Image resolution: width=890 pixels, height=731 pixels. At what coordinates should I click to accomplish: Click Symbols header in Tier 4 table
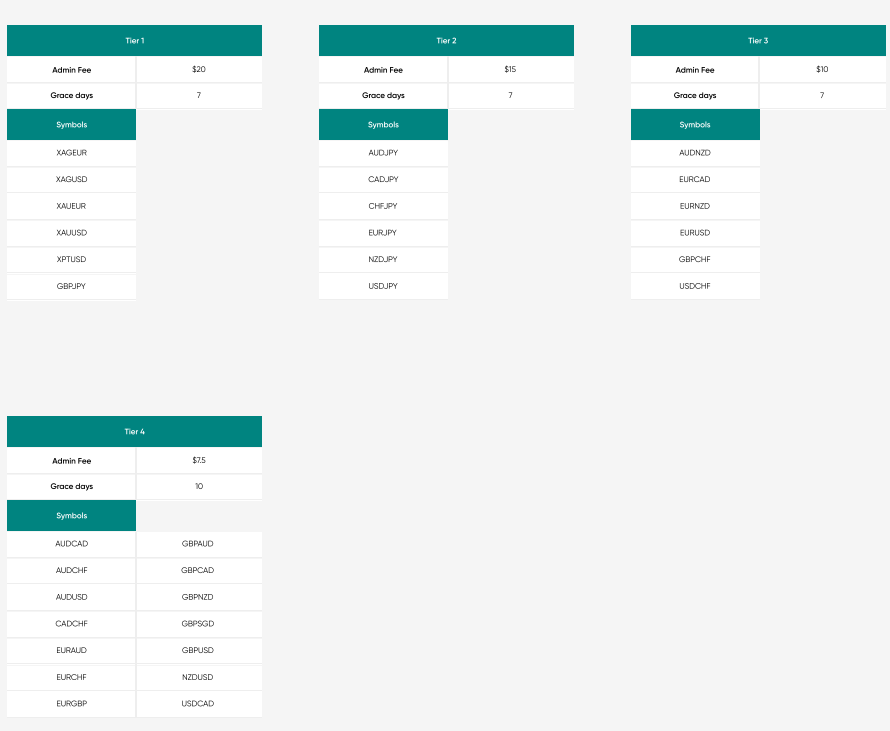click(71, 516)
